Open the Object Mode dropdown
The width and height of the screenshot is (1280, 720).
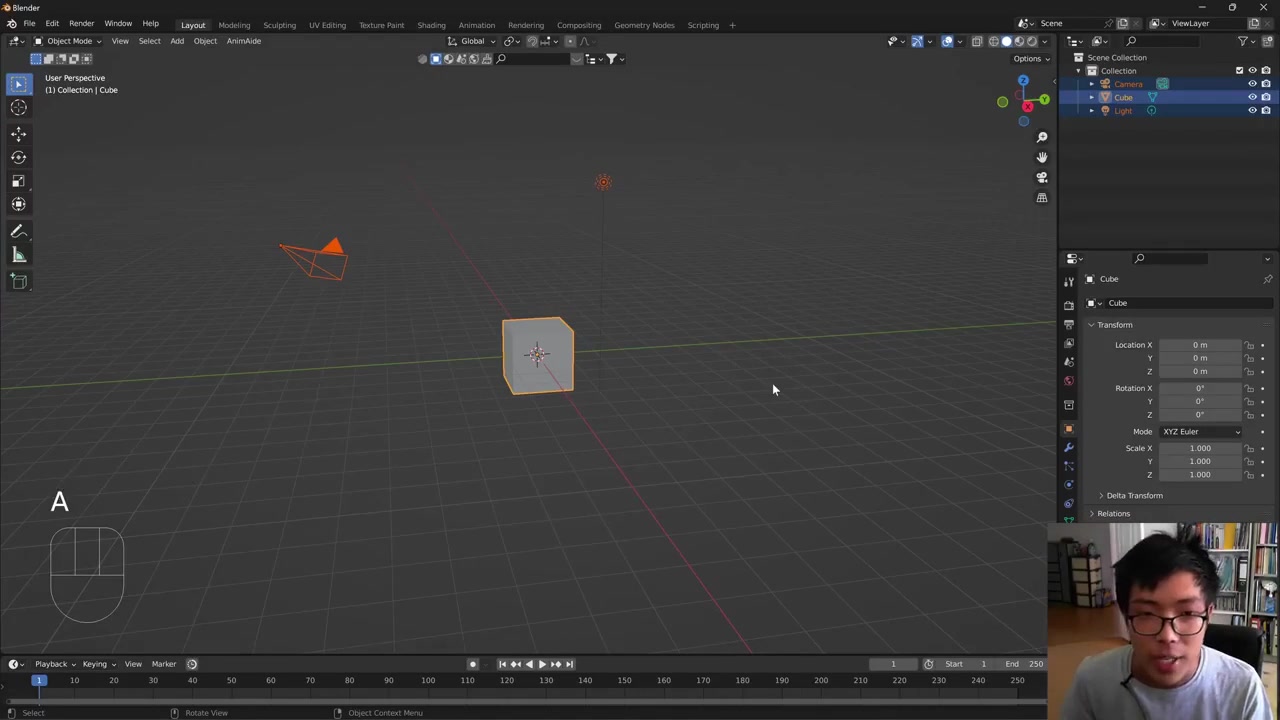click(x=68, y=41)
